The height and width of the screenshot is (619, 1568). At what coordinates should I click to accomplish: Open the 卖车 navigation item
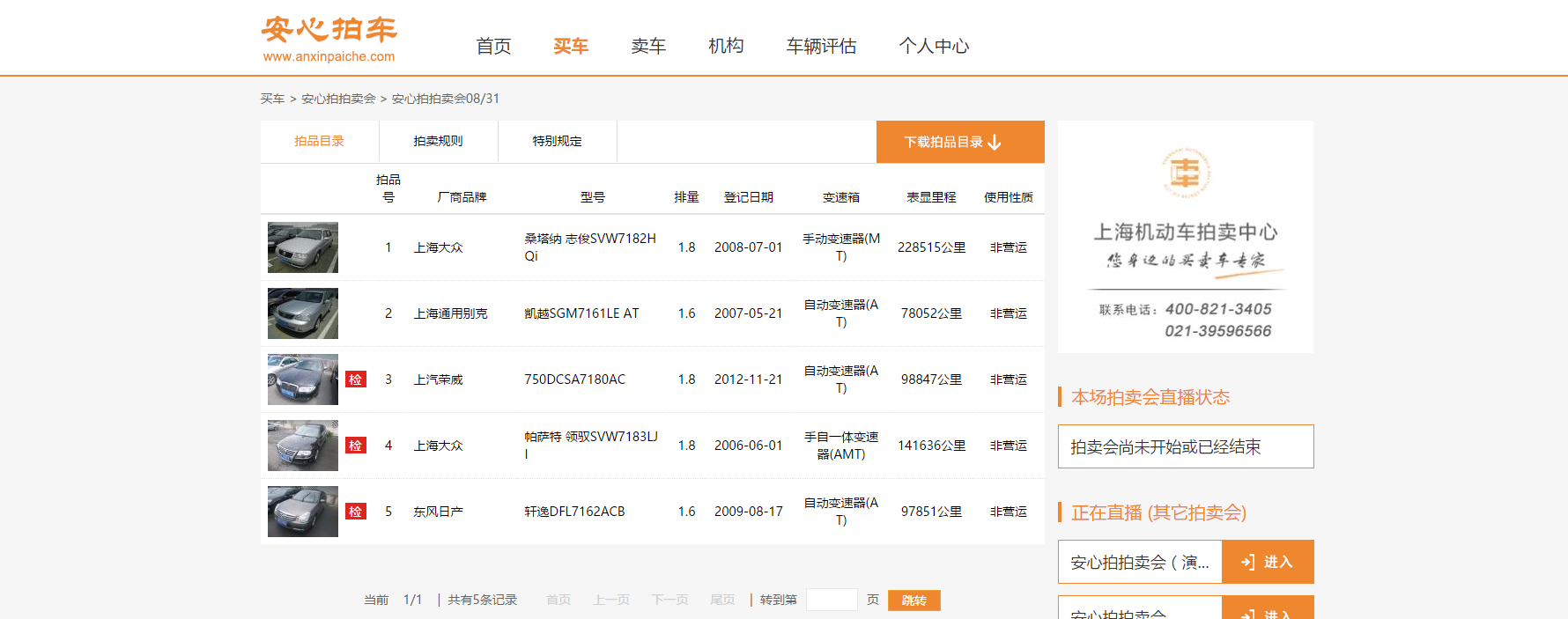(648, 46)
